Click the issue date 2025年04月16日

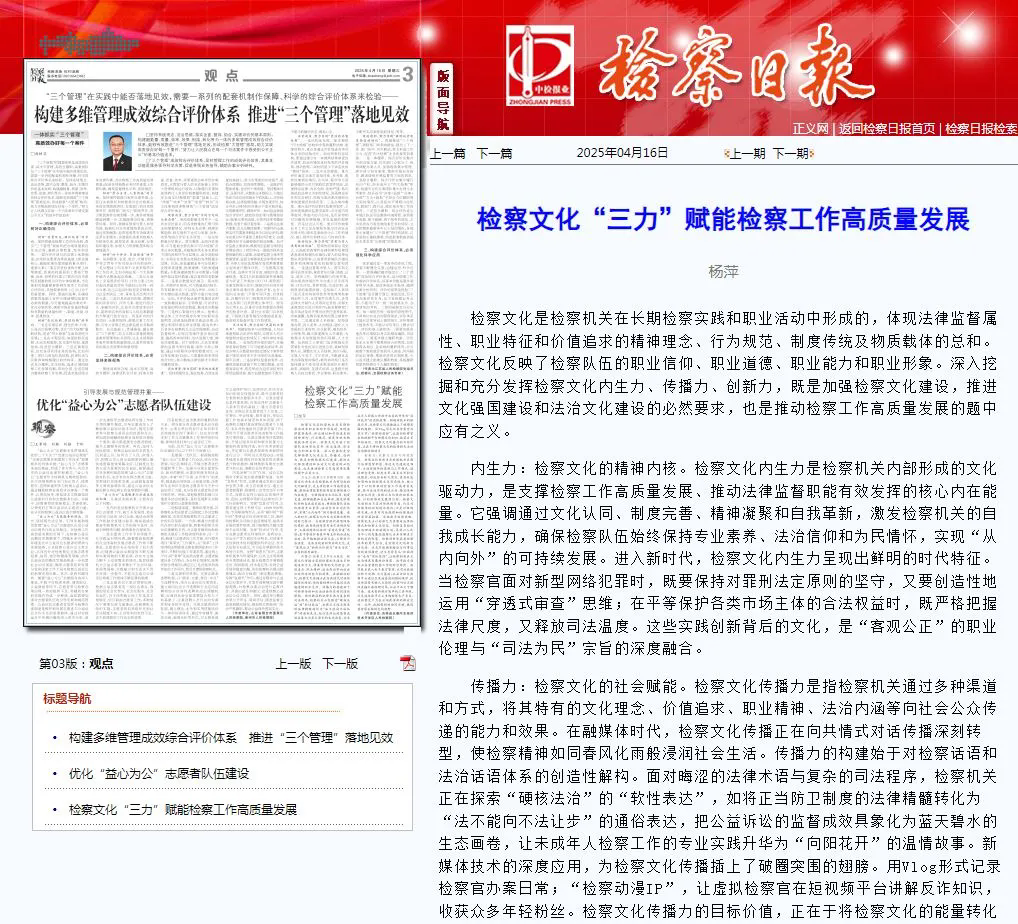click(x=622, y=153)
